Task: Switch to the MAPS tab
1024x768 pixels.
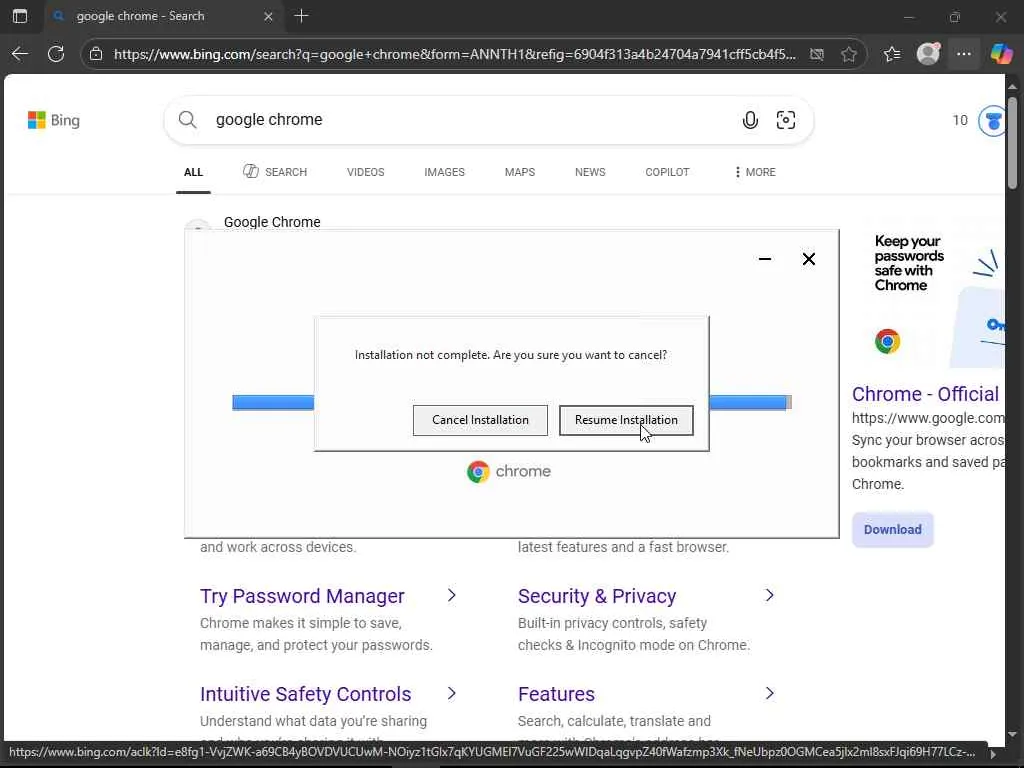Action: 520,172
